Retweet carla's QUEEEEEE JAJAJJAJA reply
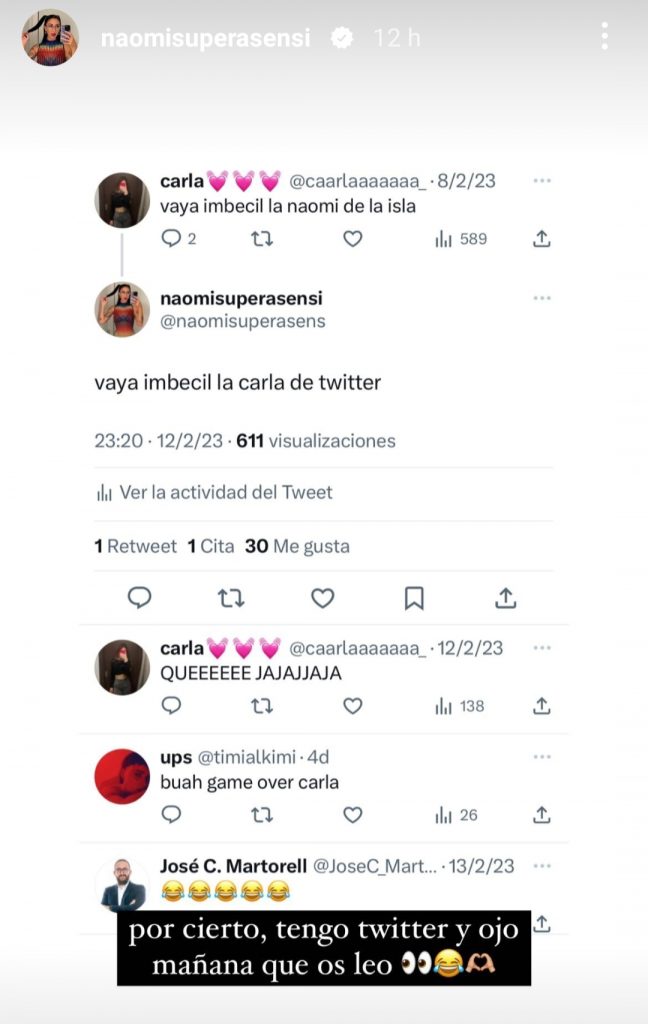 [x=261, y=706]
